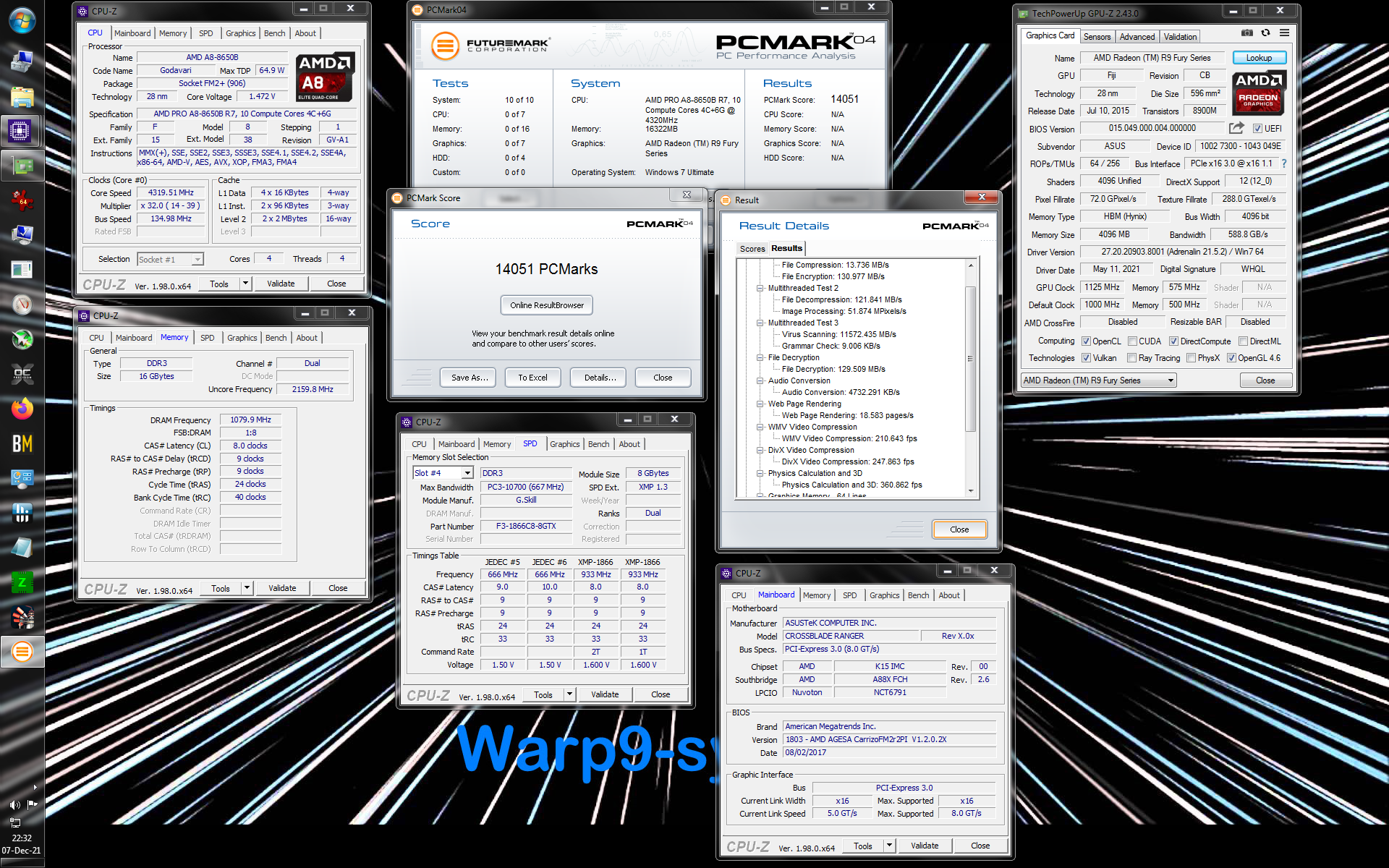Click the orange PCMark04 taskbar icon
The height and width of the screenshot is (868, 1389).
click(x=22, y=652)
